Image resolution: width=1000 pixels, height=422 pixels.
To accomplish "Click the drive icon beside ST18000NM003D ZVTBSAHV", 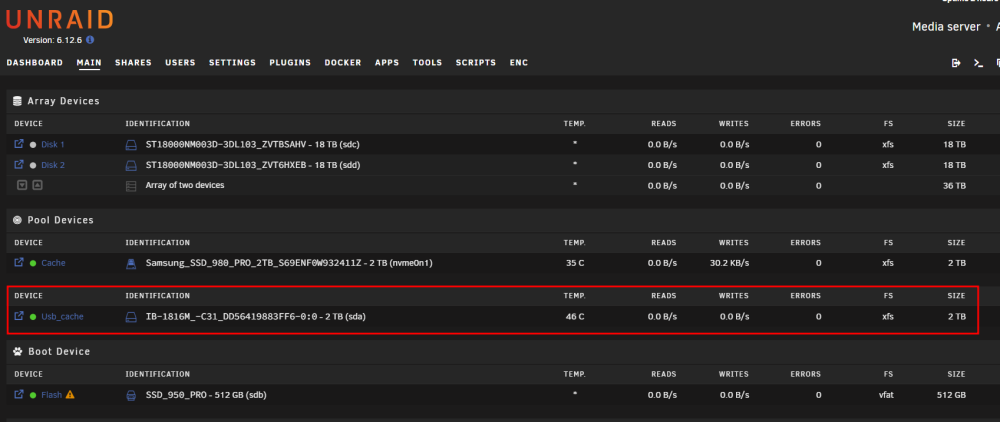I will (x=131, y=145).
